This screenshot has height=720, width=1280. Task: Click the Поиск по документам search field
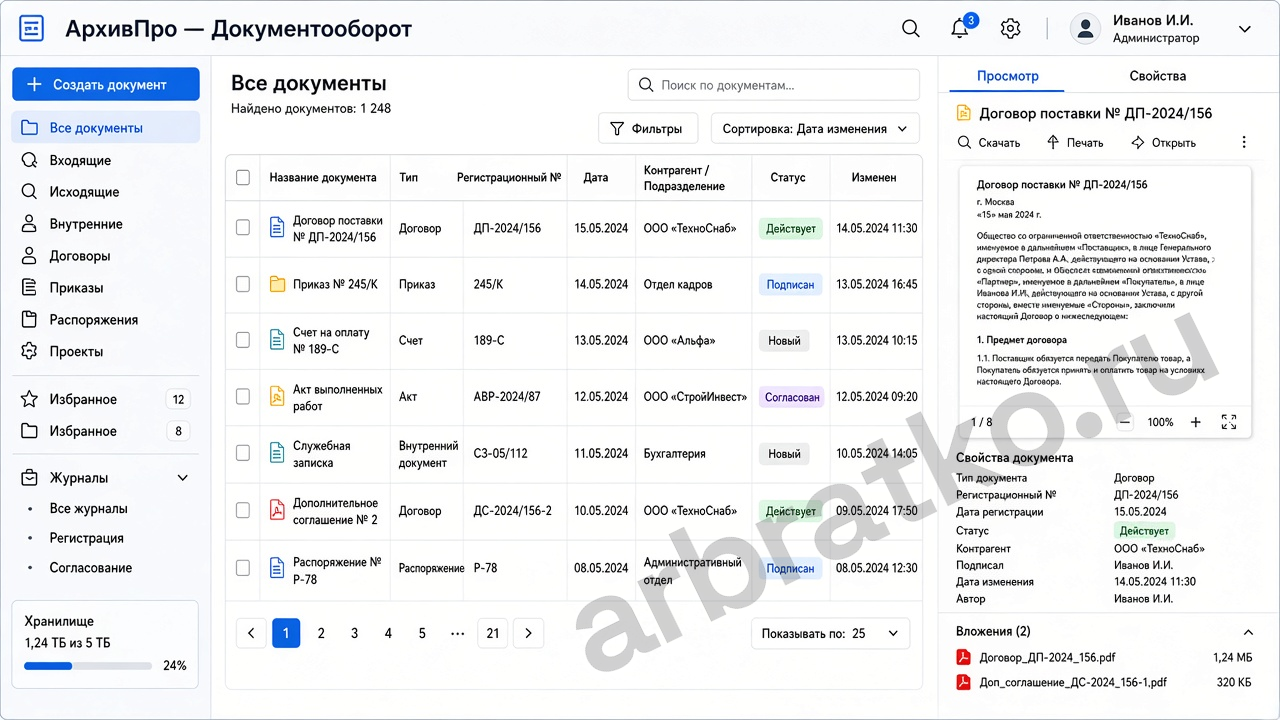click(774, 85)
